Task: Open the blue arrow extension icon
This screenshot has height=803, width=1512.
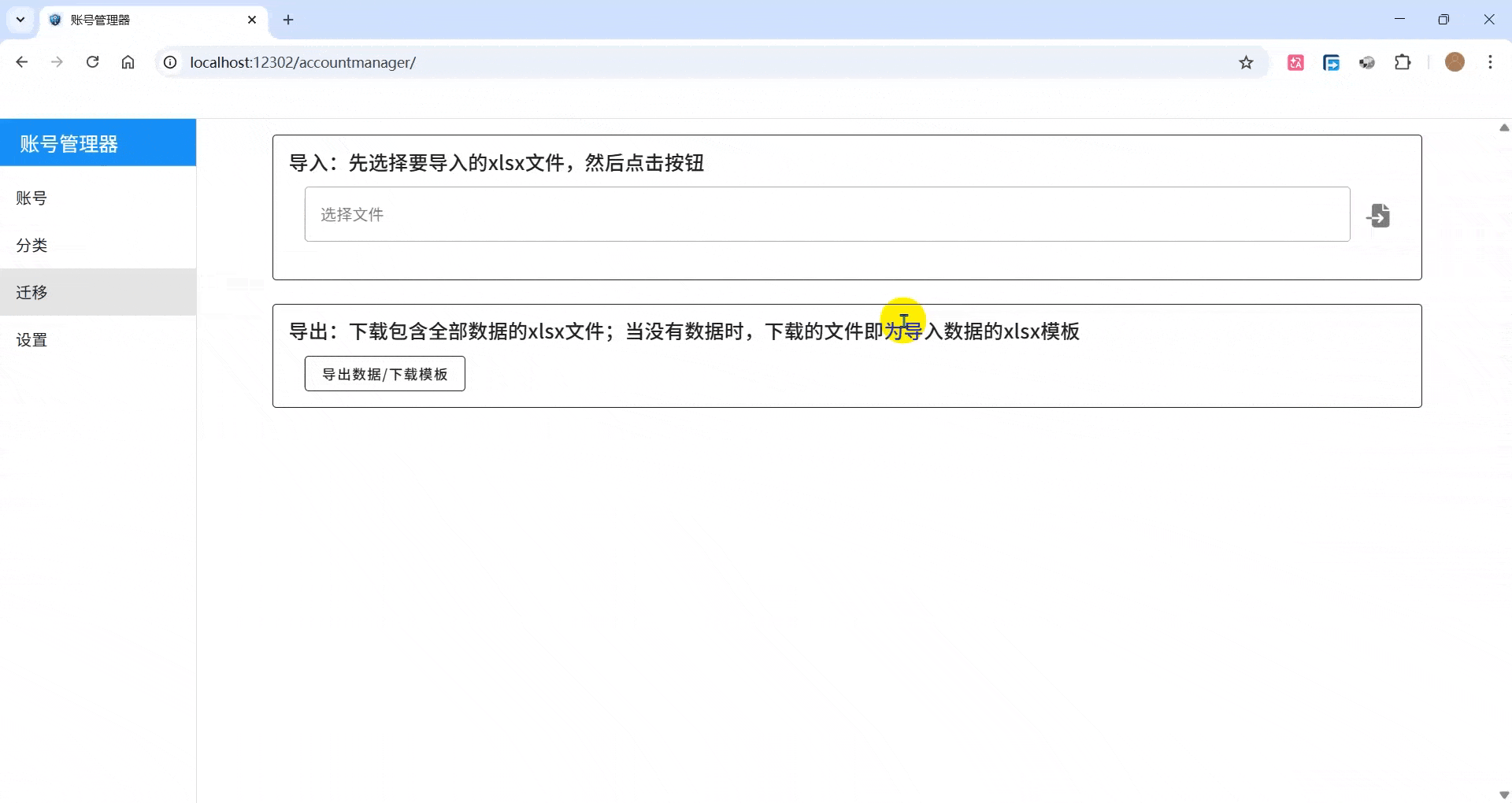Action: click(1331, 62)
